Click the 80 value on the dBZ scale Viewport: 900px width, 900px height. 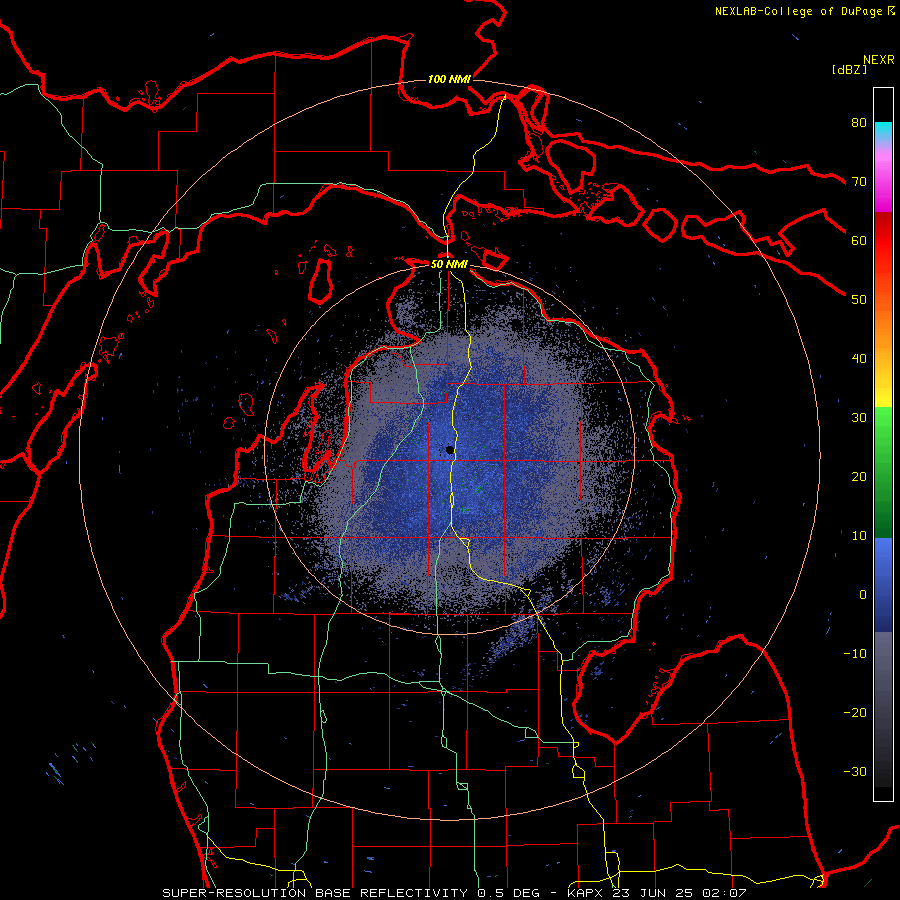859,122
